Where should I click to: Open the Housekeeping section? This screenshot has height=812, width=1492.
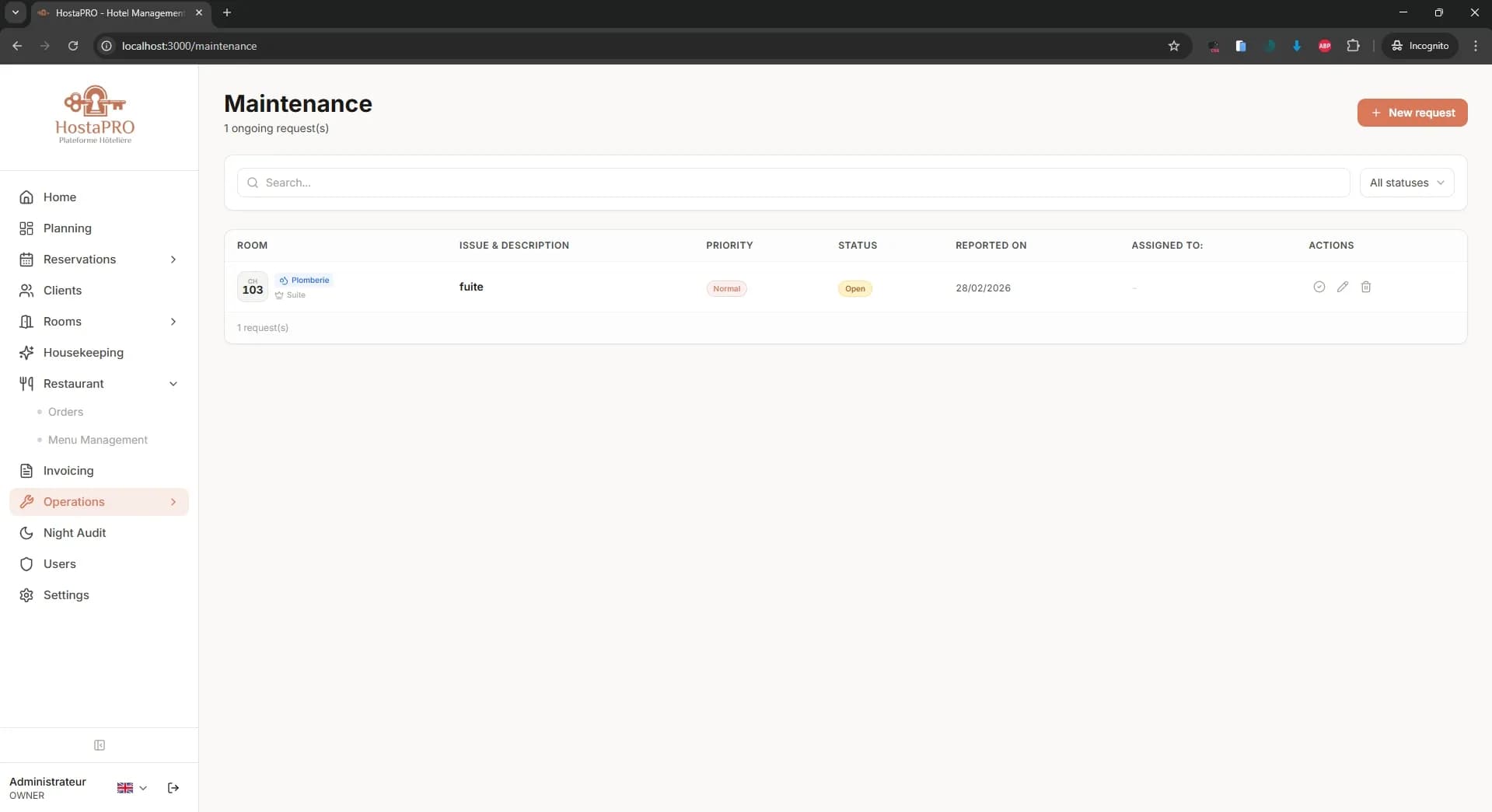(x=84, y=352)
